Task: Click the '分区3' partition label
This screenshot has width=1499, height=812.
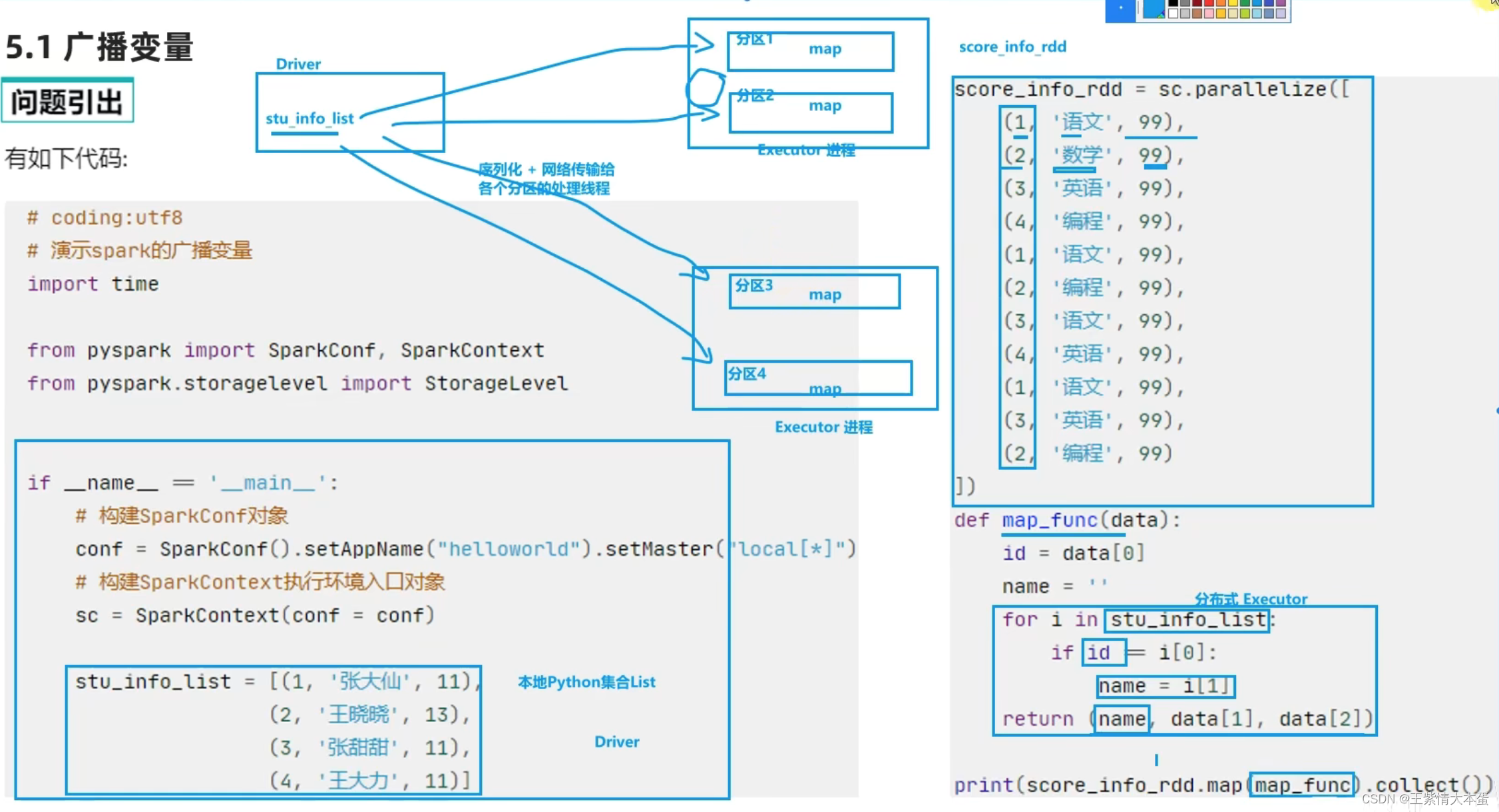Action: (754, 286)
